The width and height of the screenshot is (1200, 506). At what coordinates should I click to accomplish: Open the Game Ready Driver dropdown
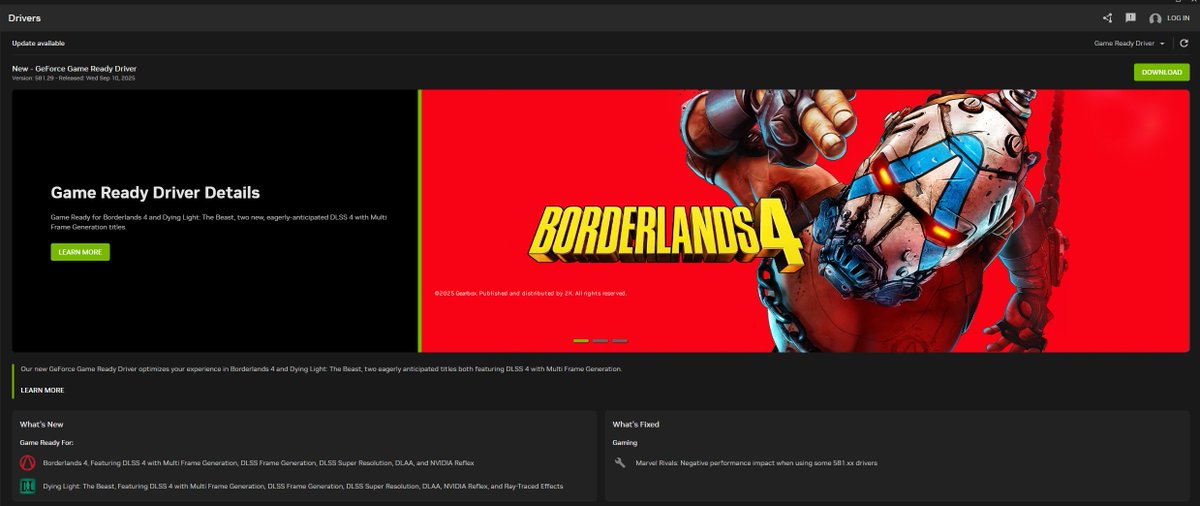point(1129,44)
